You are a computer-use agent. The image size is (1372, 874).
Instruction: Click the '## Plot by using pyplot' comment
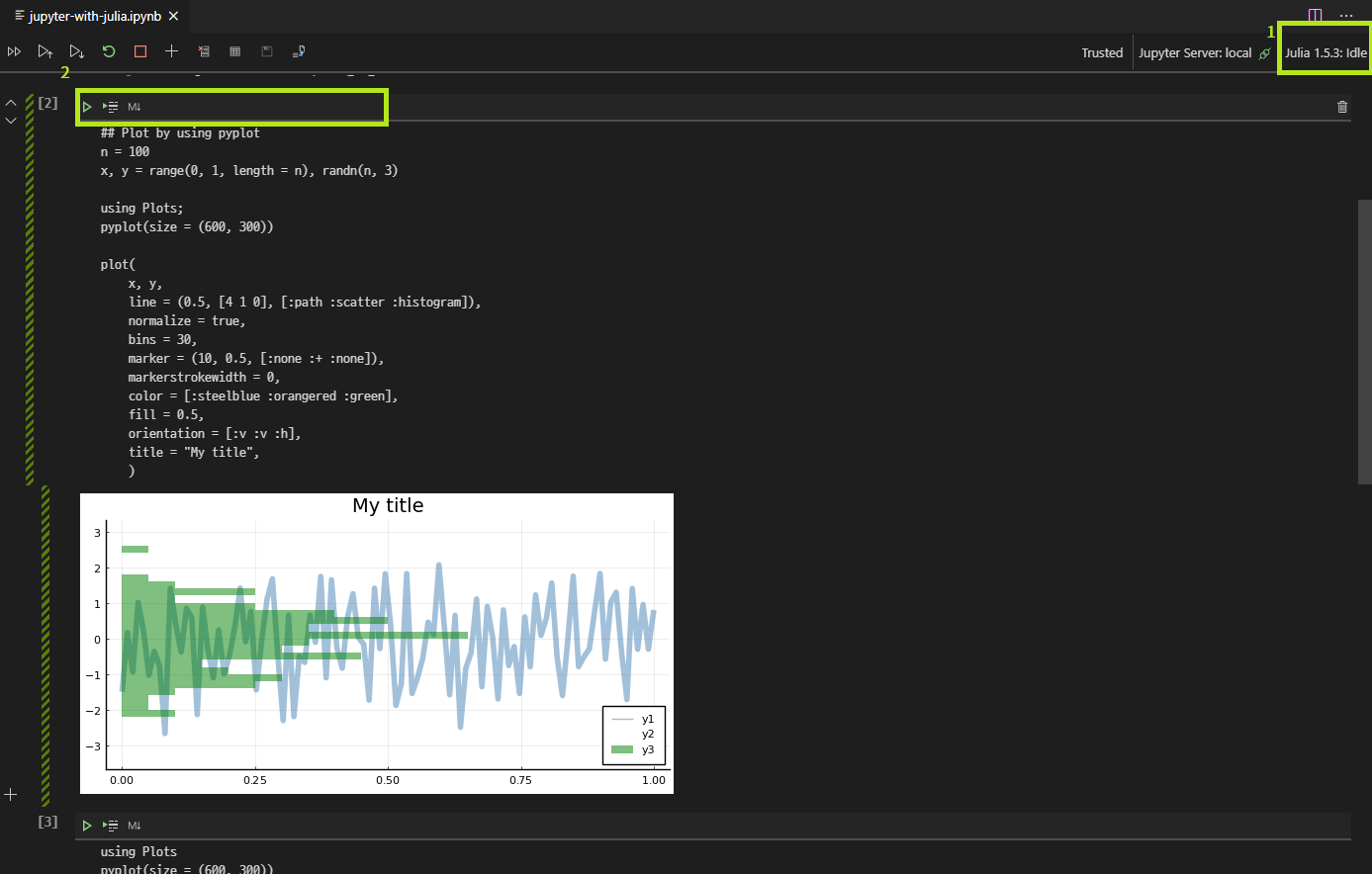click(181, 132)
